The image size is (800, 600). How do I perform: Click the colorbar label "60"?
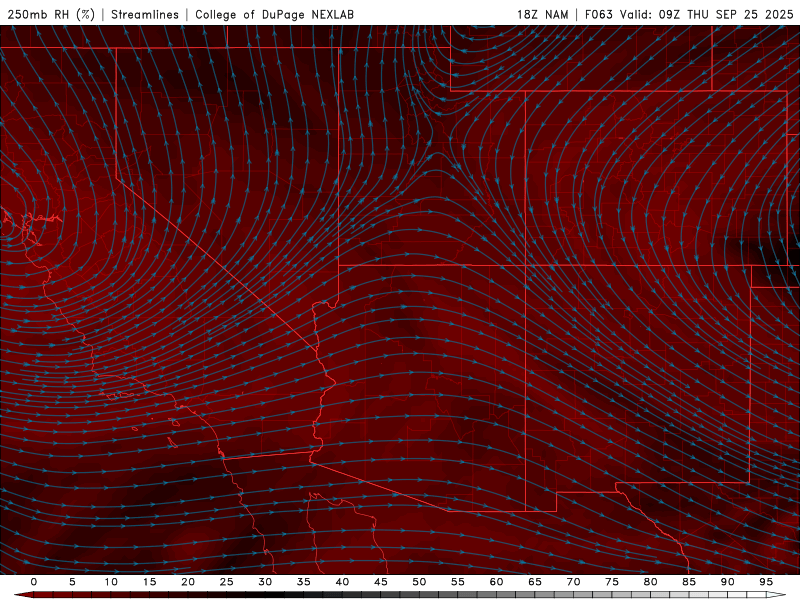tap(496, 582)
